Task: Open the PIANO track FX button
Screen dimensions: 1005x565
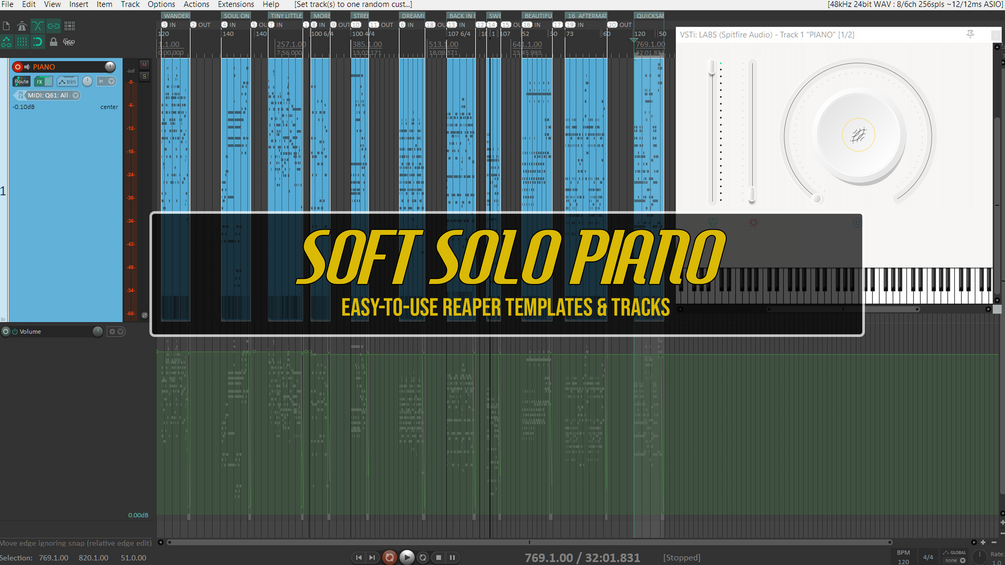Action: 39,81
